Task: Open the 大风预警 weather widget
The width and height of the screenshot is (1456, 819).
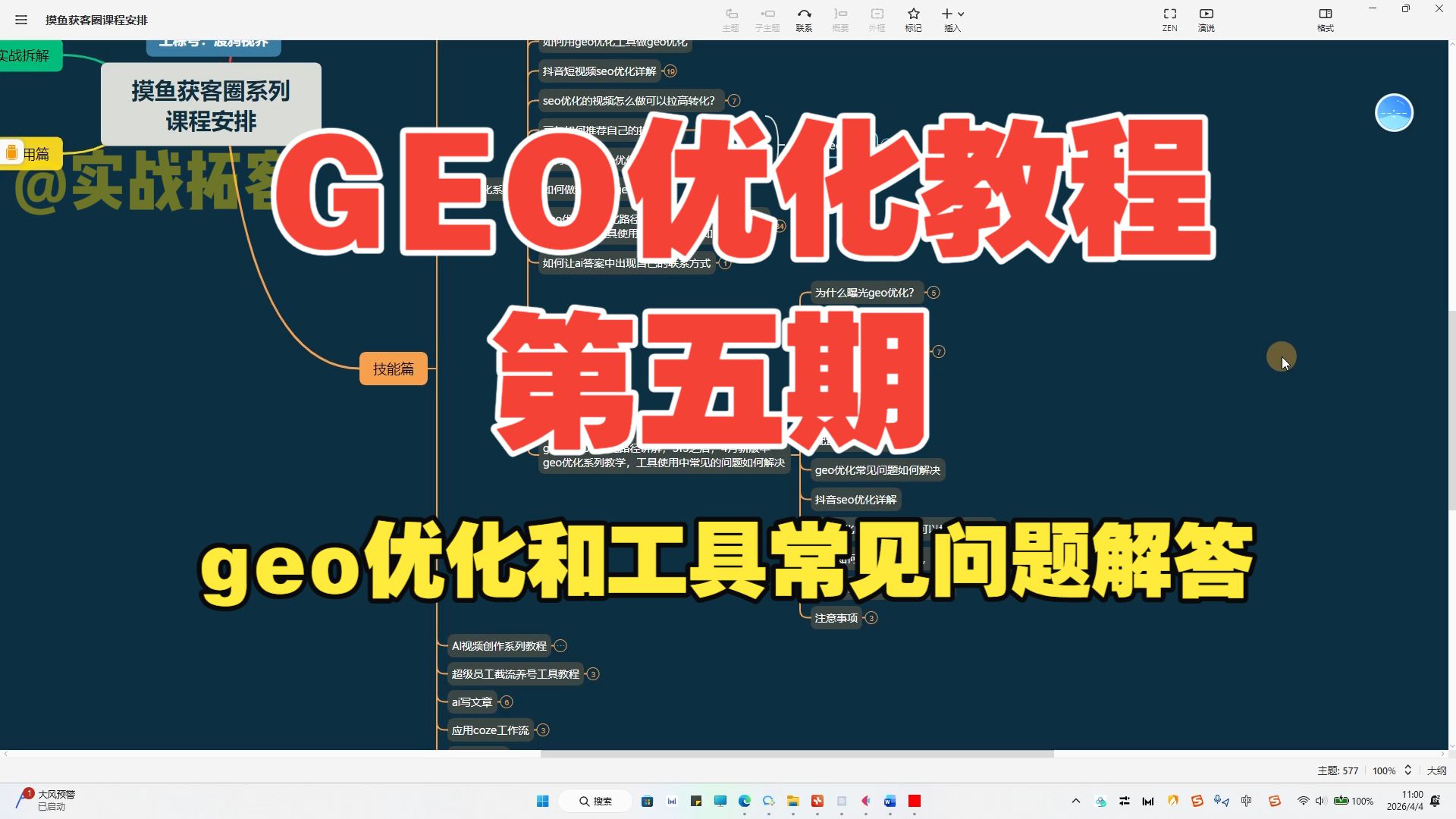Action: pos(45,800)
